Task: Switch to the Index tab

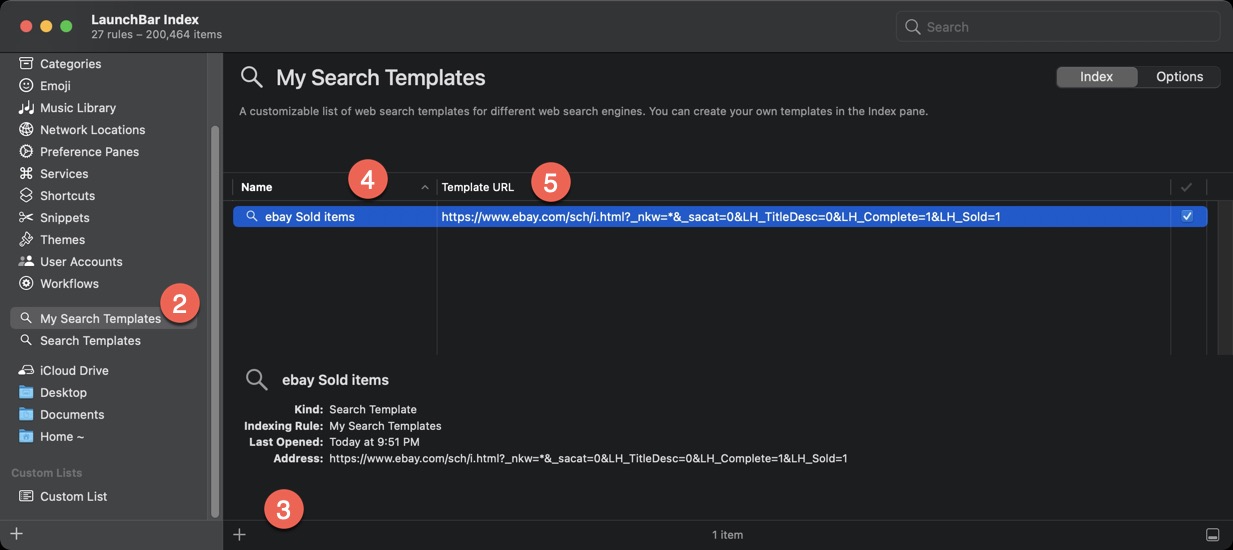Action: (x=1097, y=77)
